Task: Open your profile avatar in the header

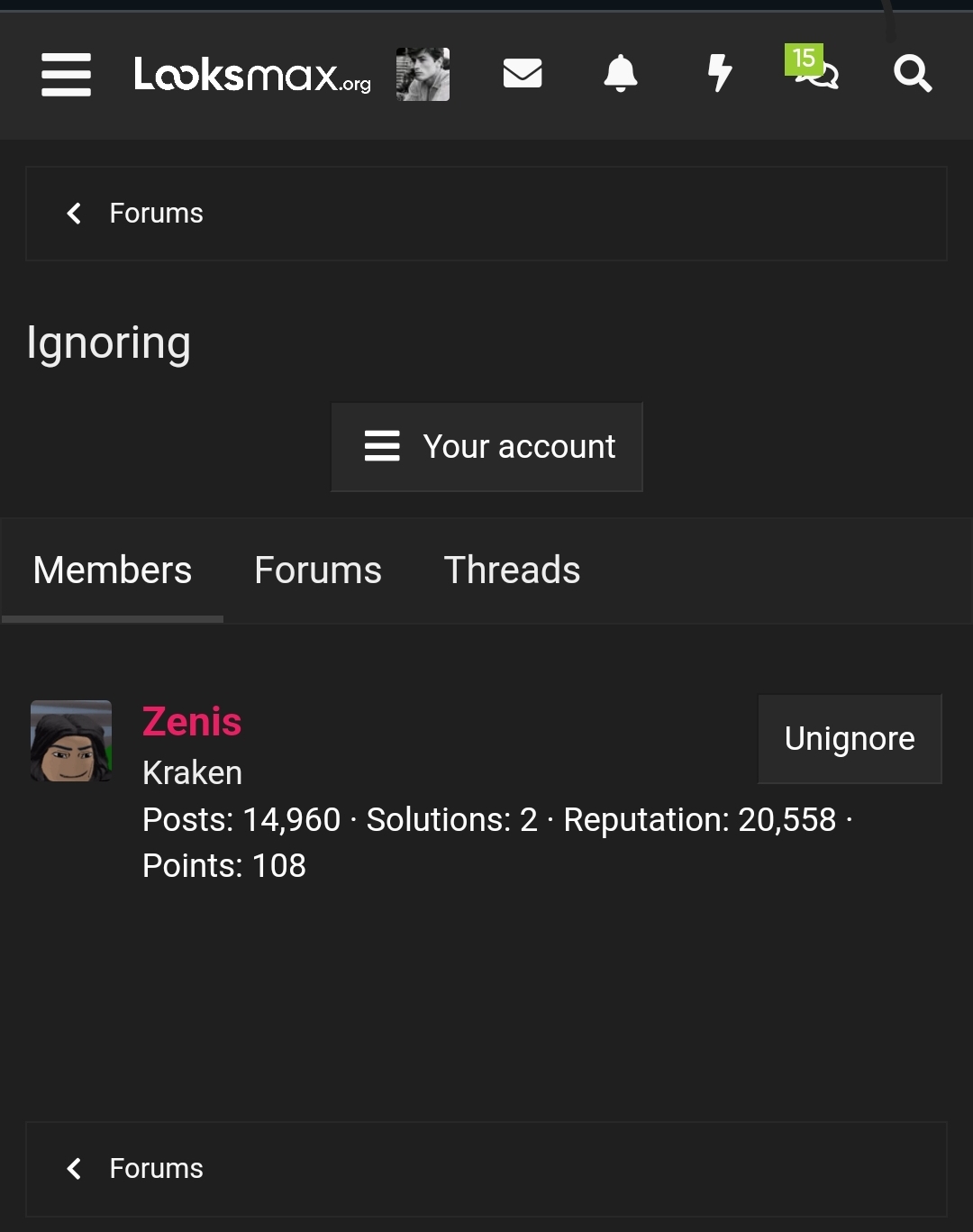Action: coord(422,73)
